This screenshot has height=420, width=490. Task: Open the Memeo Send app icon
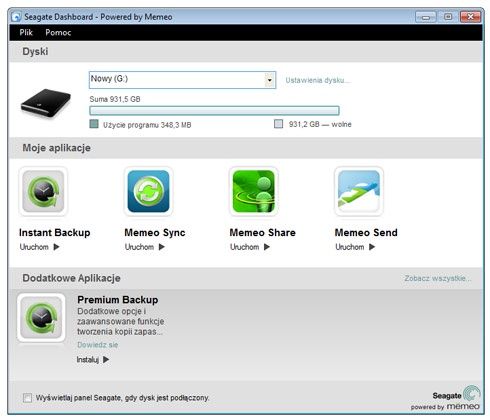tap(359, 191)
